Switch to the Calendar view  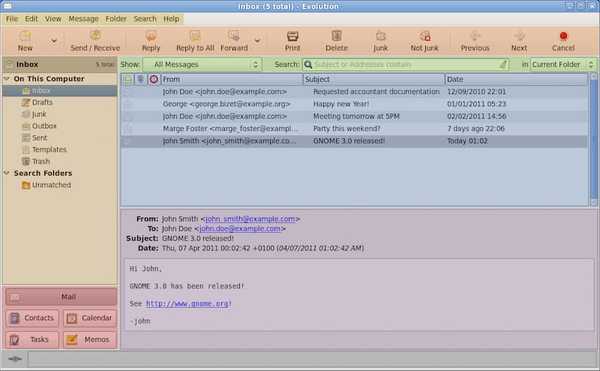click(90, 318)
